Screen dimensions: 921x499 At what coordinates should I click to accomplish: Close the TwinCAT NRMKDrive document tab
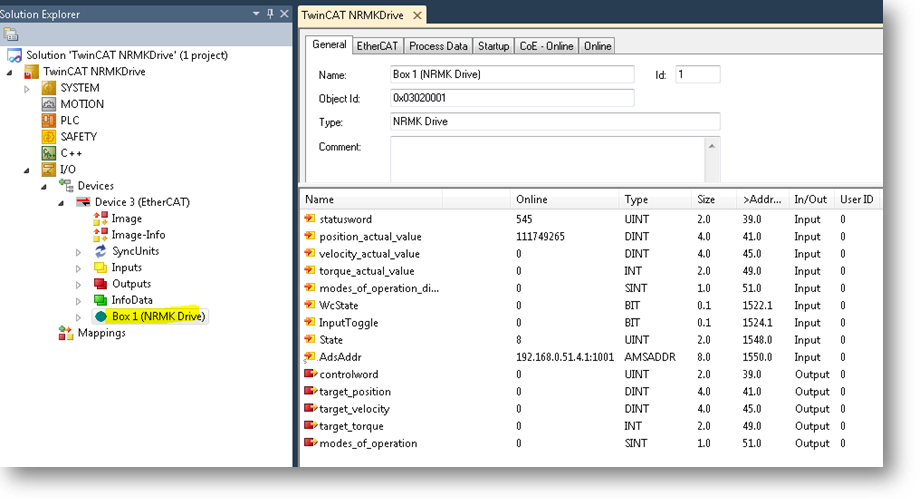(417, 15)
